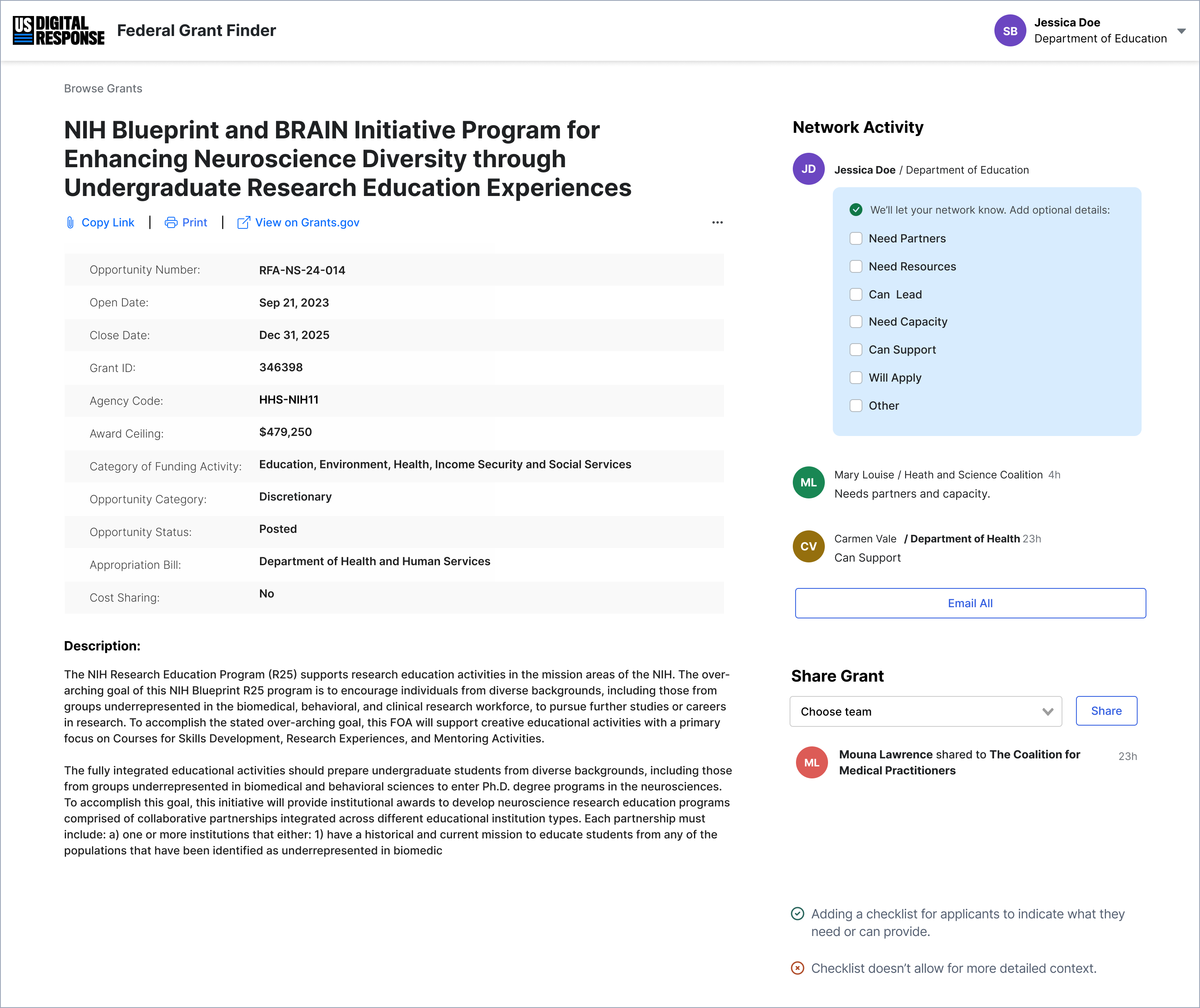The image size is (1200, 1008).
Task: Click the JD avatar in Network Activity
Action: tap(808, 168)
